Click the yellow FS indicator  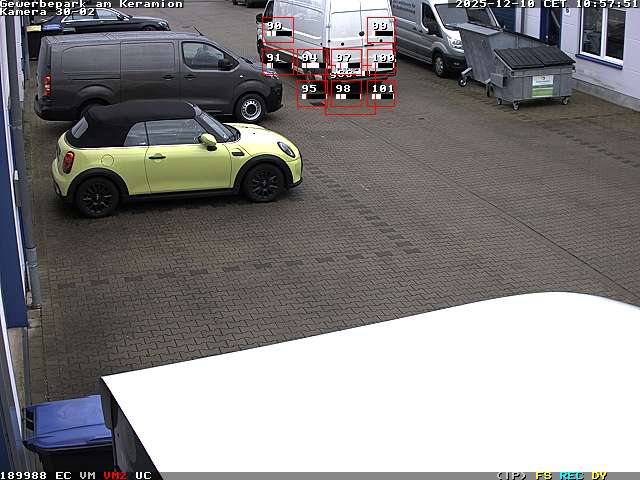[x=543, y=475]
